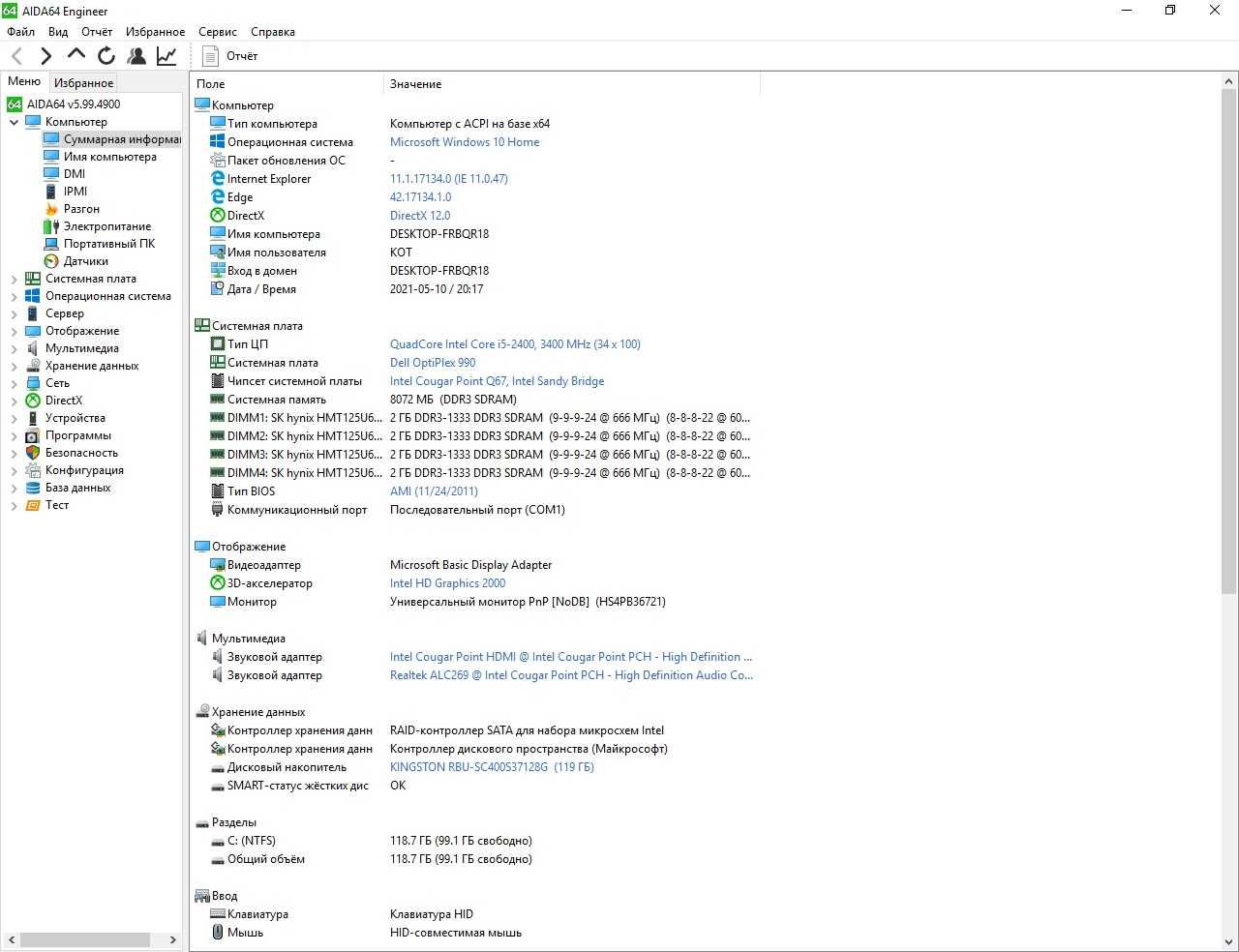Select the DMI tree icon

[x=51, y=174]
